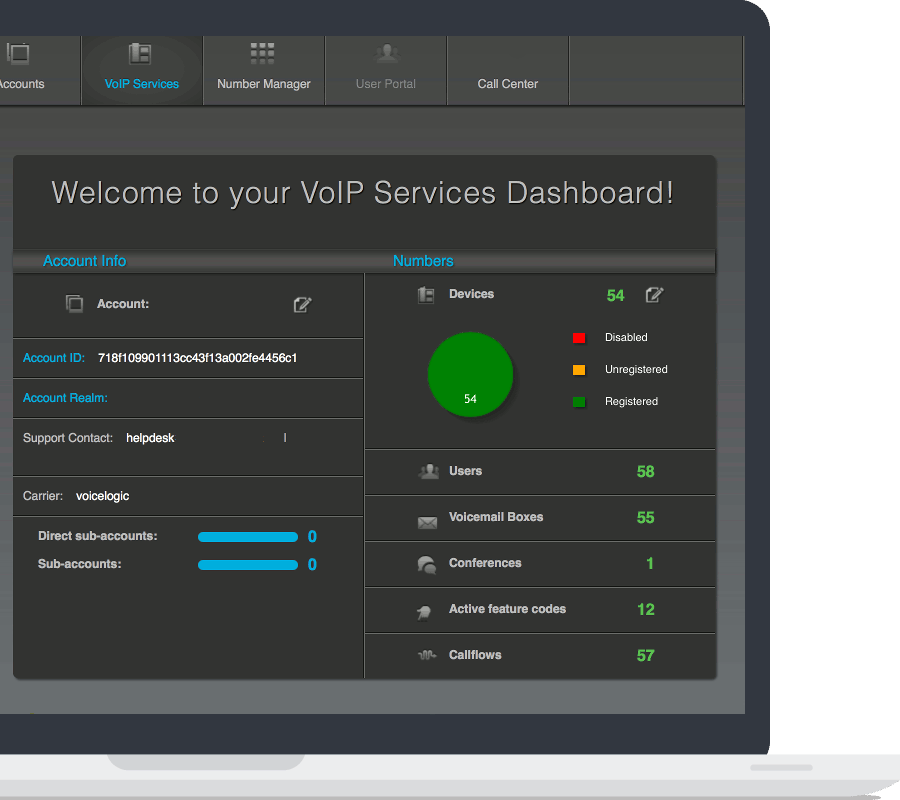Screen dimensions: 900x800
Task: Open the Accounts tab
Action: pos(39,70)
